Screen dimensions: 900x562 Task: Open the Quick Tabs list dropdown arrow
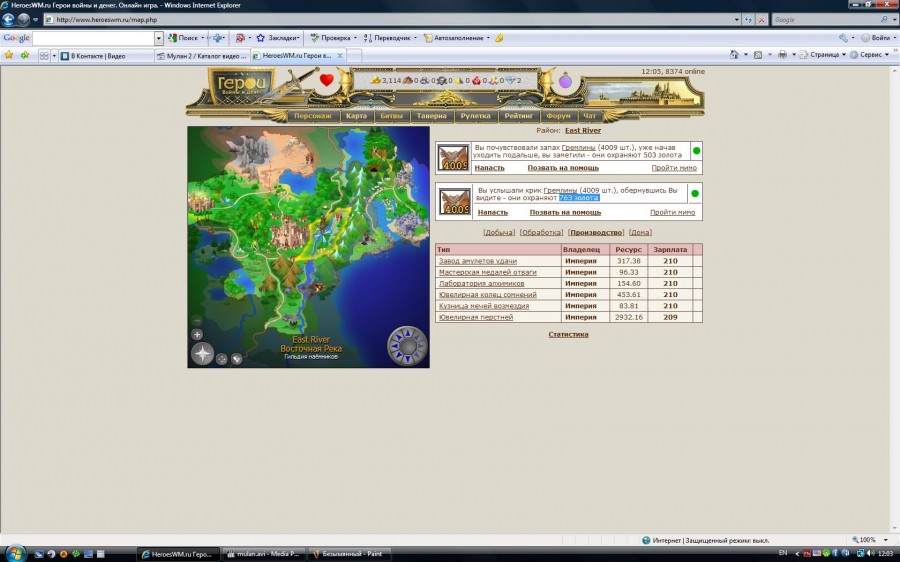pyautogui.click(x=55, y=56)
